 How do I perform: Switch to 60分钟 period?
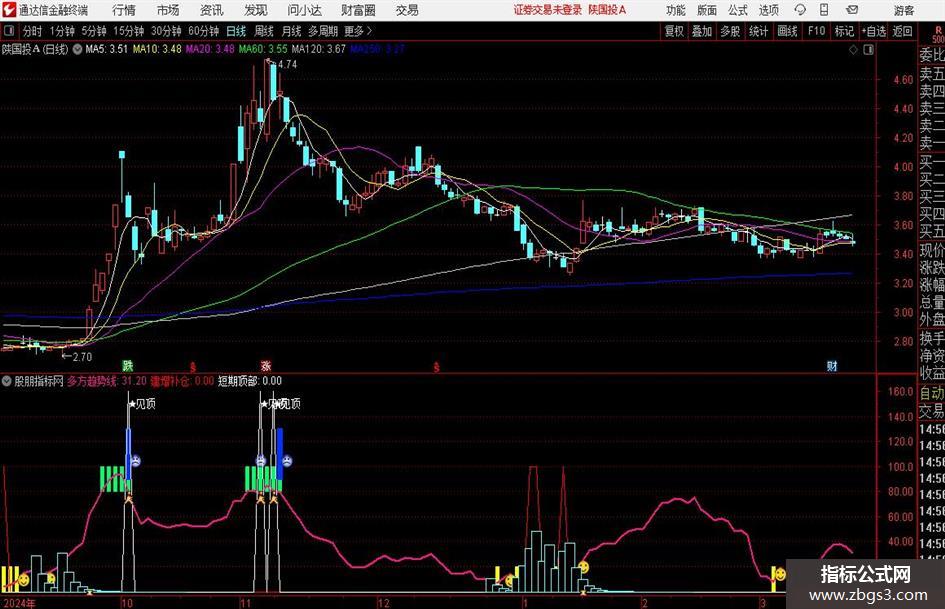(203, 31)
